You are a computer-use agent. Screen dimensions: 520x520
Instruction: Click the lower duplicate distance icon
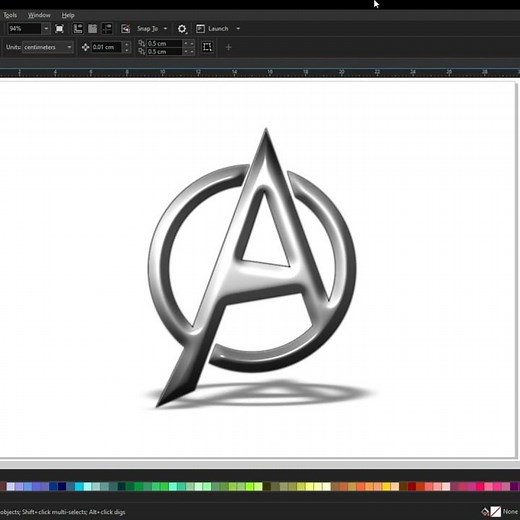point(142,51)
